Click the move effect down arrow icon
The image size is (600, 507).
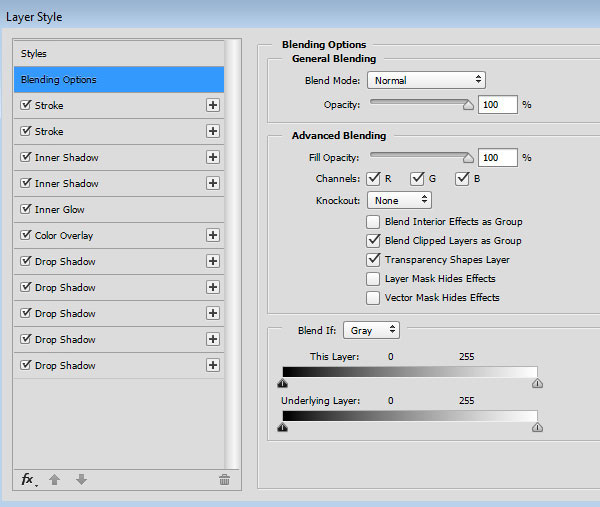coord(82,479)
